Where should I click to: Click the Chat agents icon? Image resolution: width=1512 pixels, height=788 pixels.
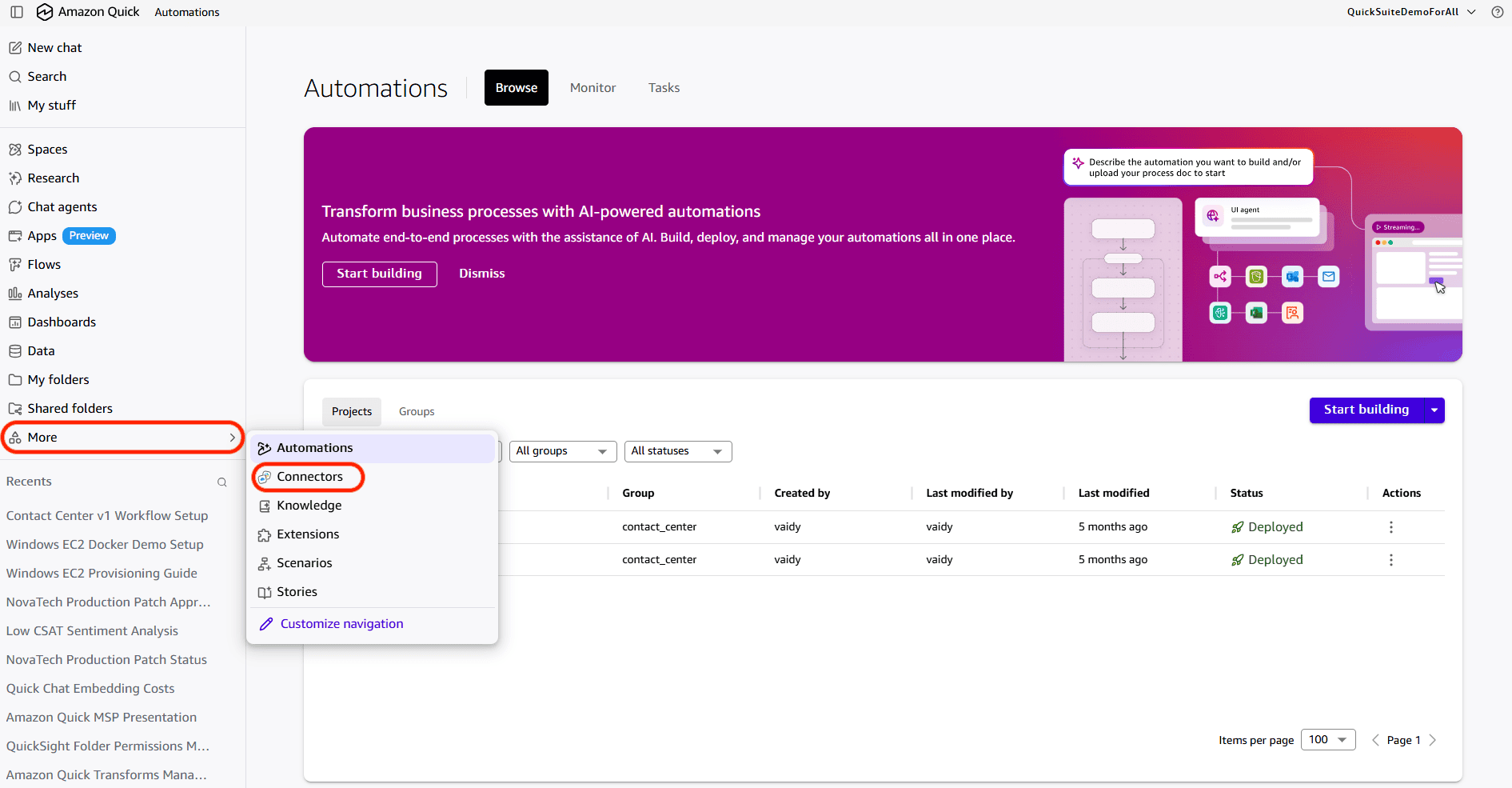[15, 207]
